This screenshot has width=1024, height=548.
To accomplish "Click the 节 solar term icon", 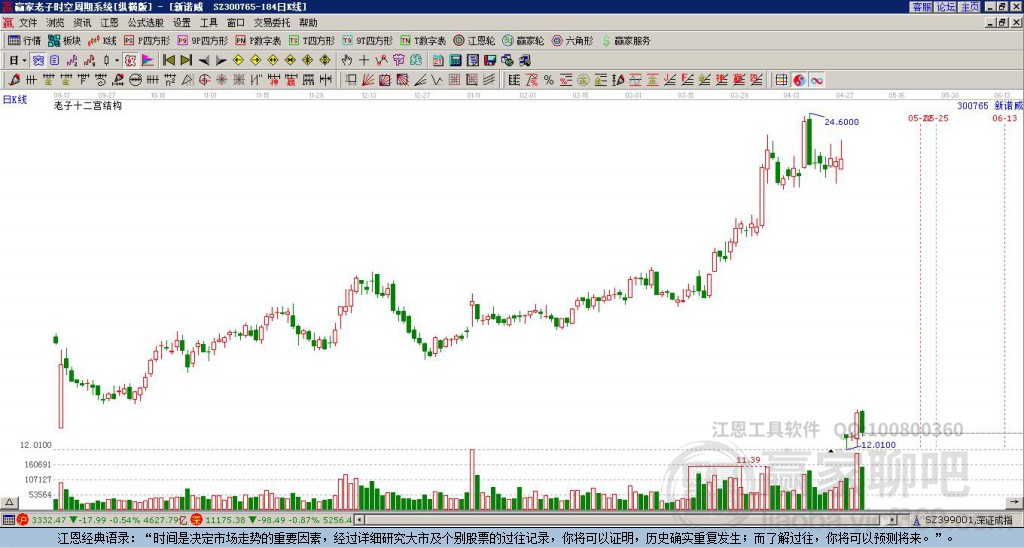I will coord(398,61).
